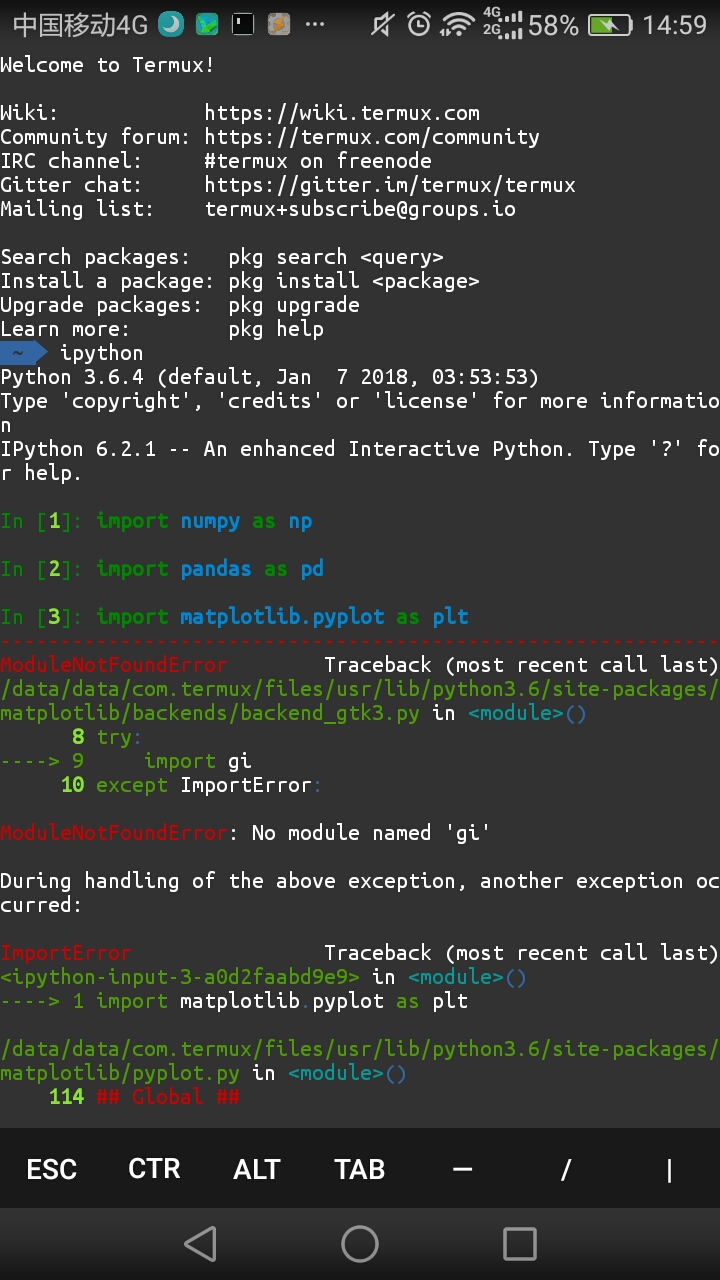Tap the muted sound status icon

pos(383,25)
